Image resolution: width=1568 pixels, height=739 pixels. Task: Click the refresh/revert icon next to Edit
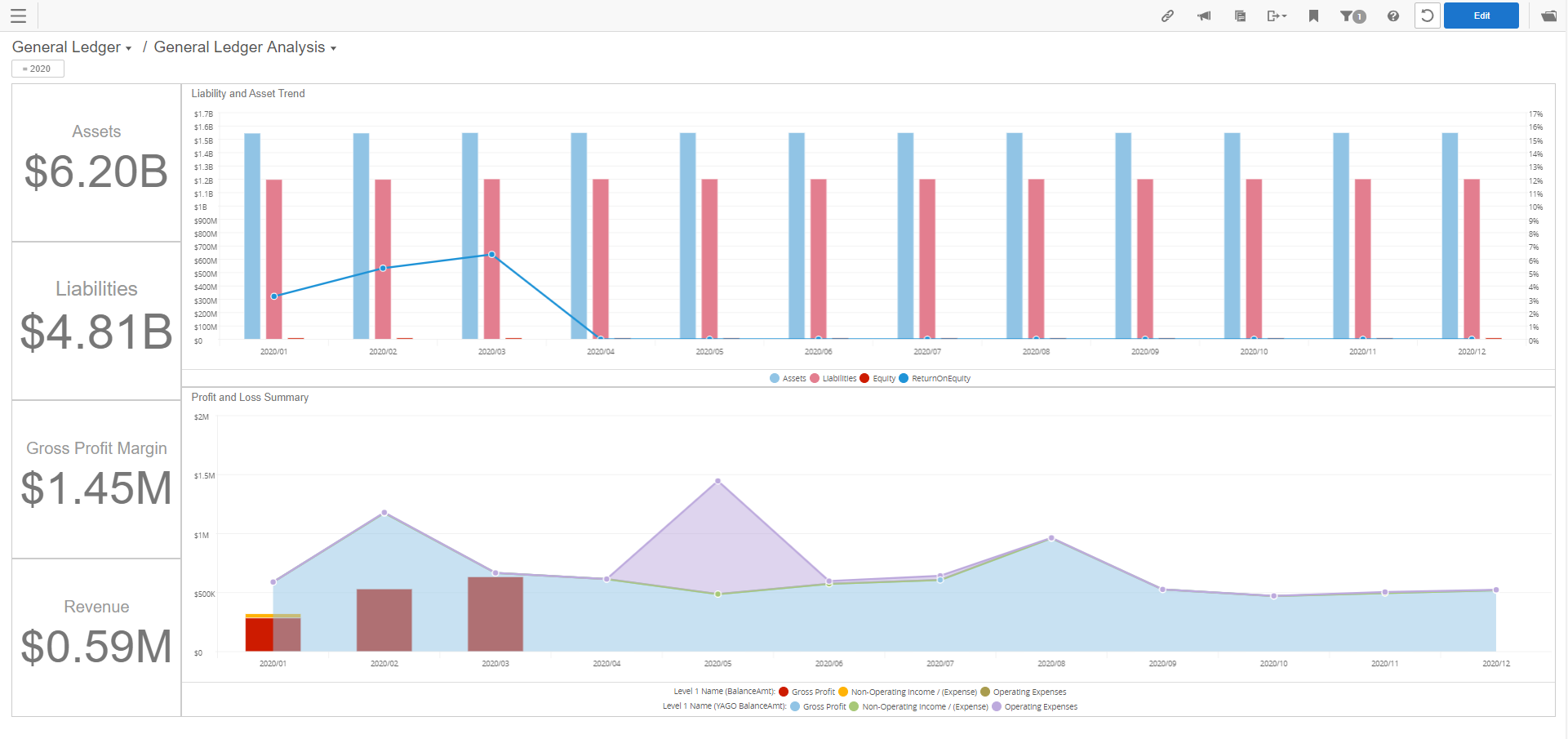click(1426, 16)
